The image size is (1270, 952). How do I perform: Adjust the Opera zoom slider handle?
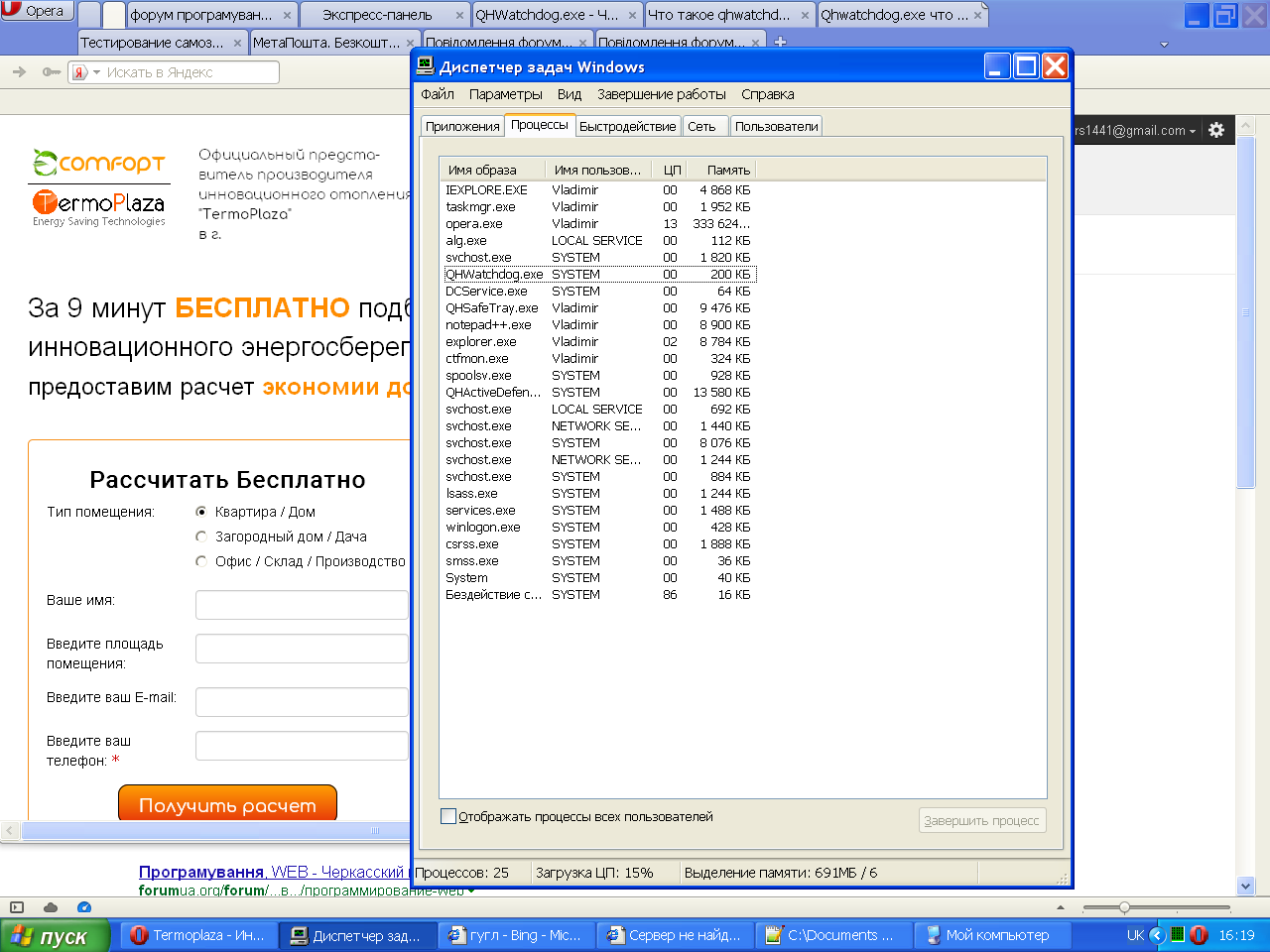click(1124, 907)
